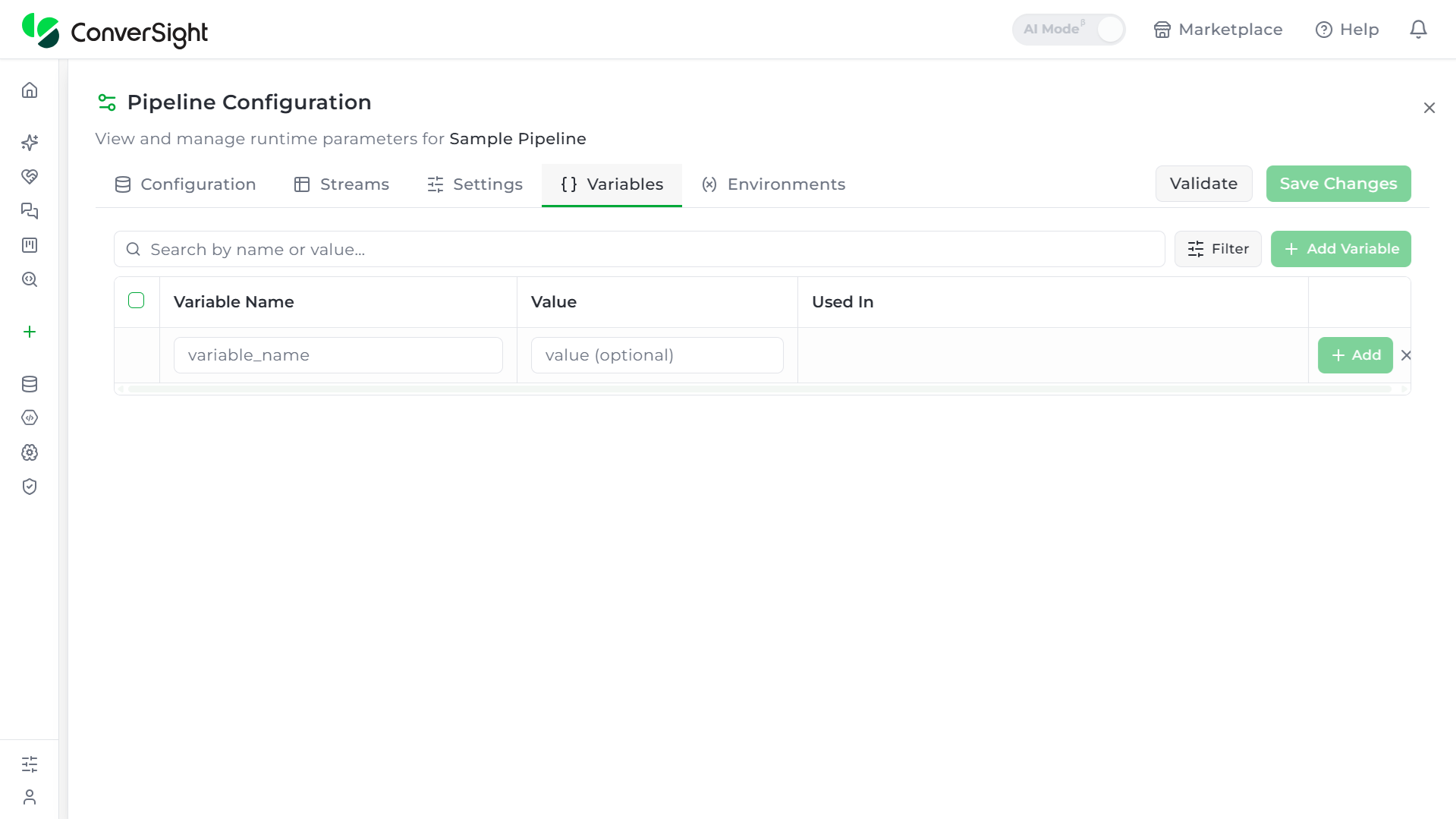The image size is (1456, 819).
Task: Check the select-all variables checkbox
Action: coord(137,301)
